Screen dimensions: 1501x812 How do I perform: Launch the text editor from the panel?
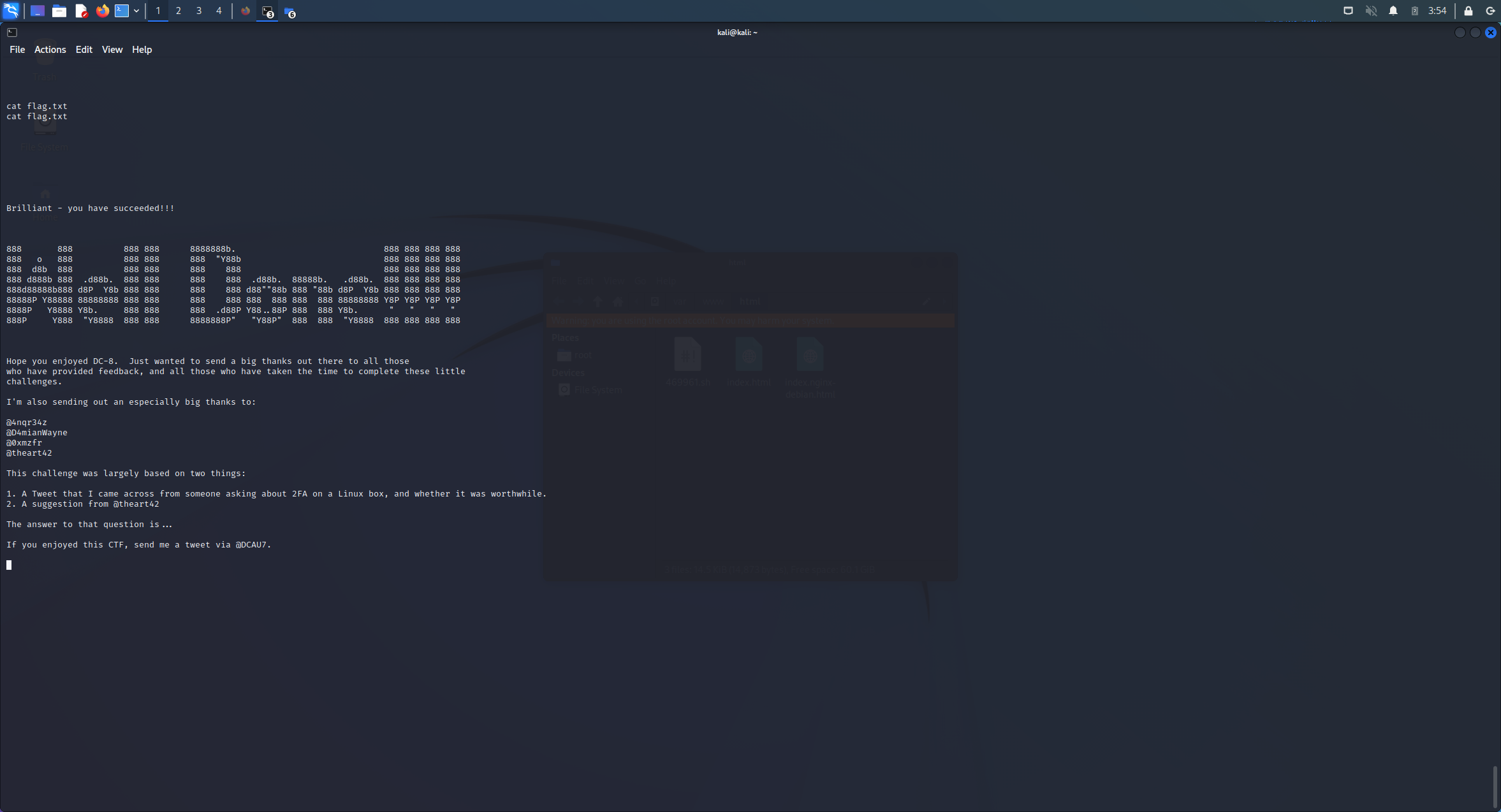[81, 11]
